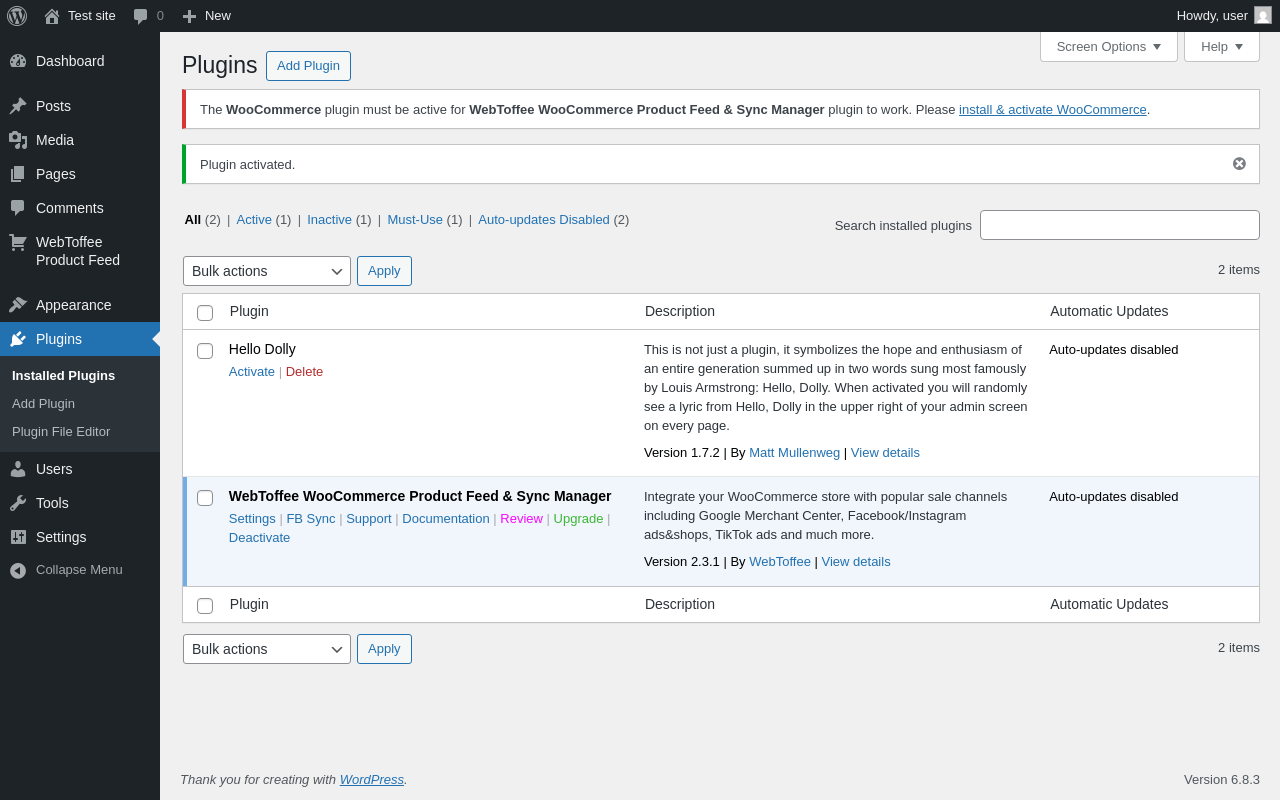Click the Add Plugin button
1280x800 pixels.
(x=308, y=66)
